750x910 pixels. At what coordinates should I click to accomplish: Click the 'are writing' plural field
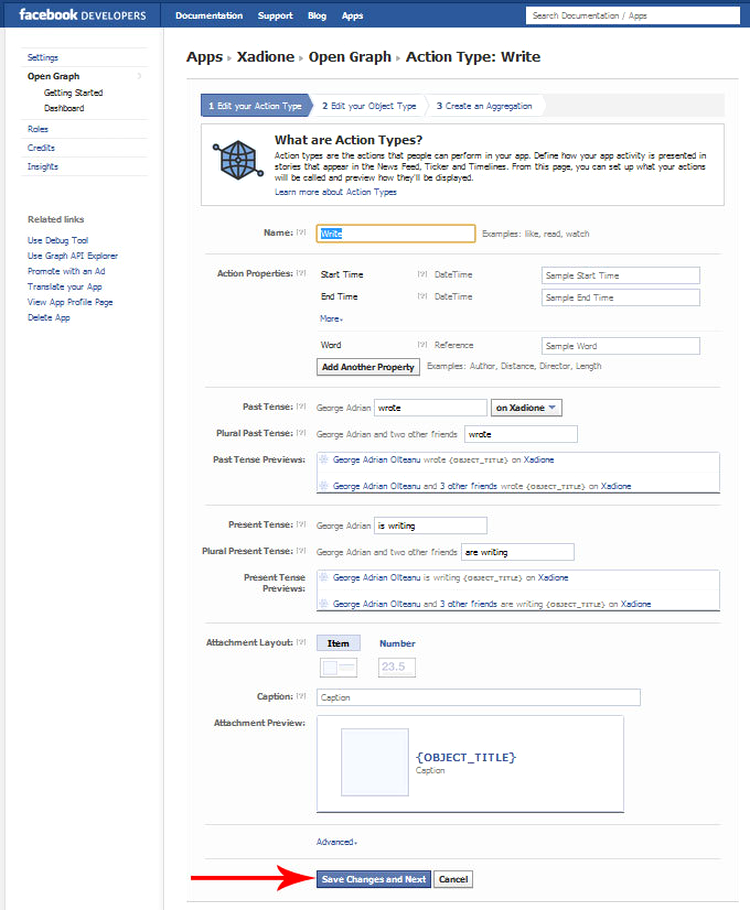[518, 552]
